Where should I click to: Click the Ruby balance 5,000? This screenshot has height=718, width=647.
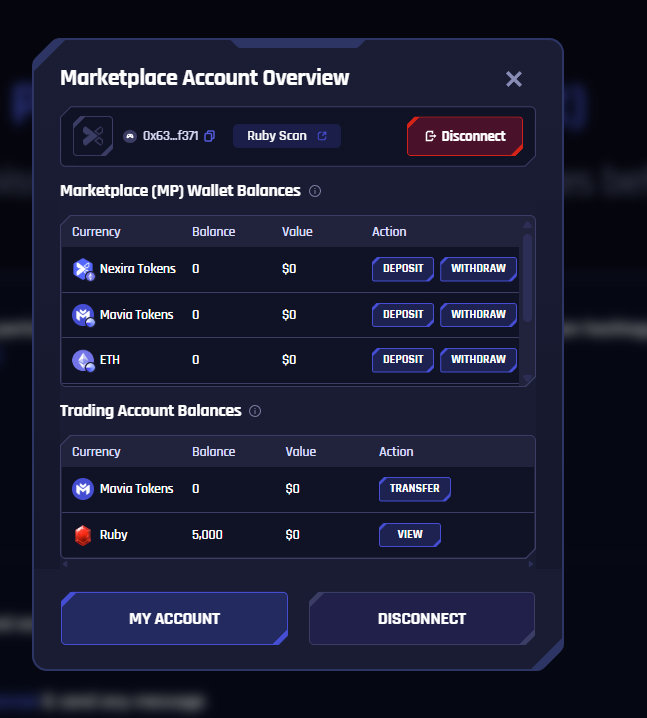click(207, 535)
